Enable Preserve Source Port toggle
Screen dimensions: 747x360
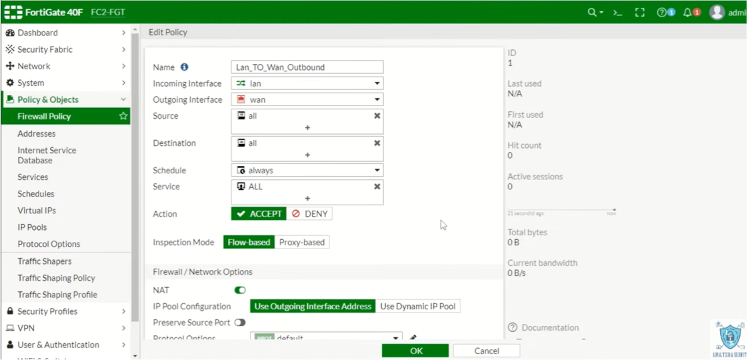(x=240, y=322)
